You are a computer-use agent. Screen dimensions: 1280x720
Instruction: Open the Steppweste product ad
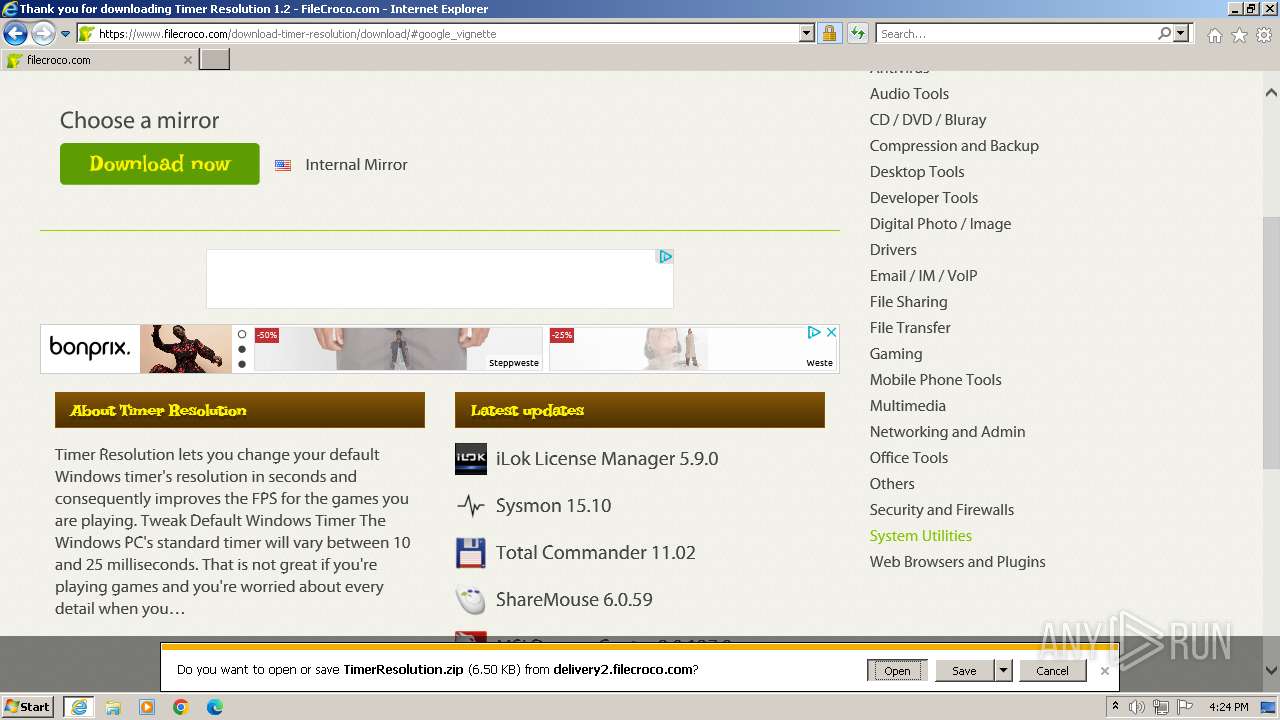397,349
